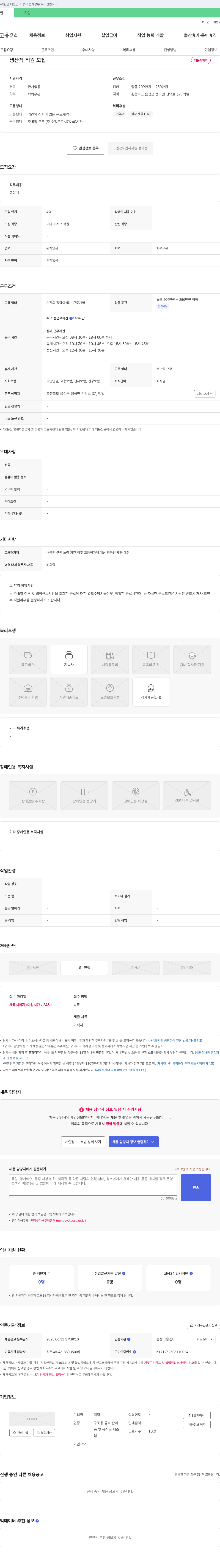
Task: Click the 기타 screening method icon
Action: [183, 968]
